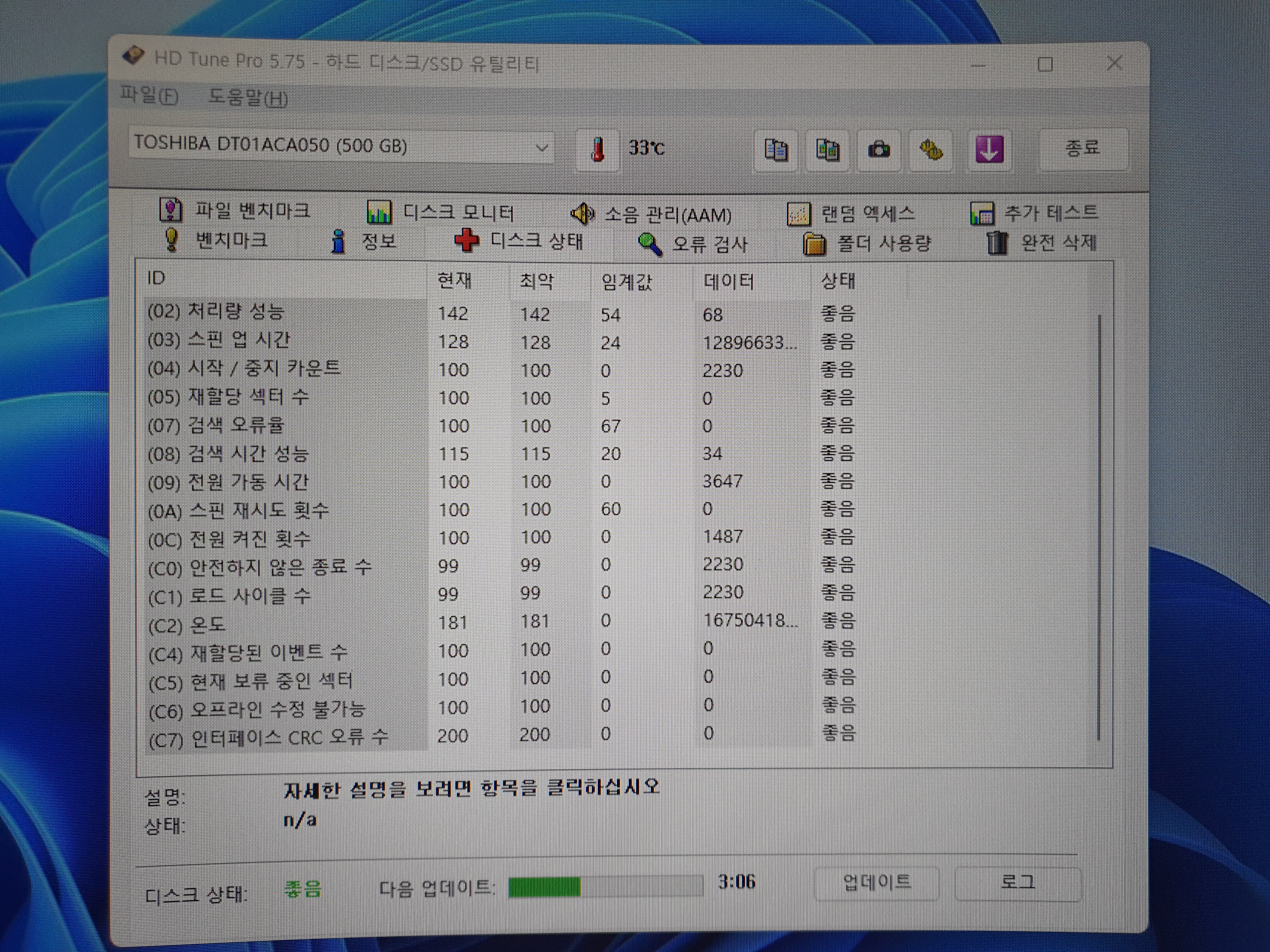1270x952 pixels.
Task: Switch to the 완전 삭제 tab
Action: coord(1042,242)
